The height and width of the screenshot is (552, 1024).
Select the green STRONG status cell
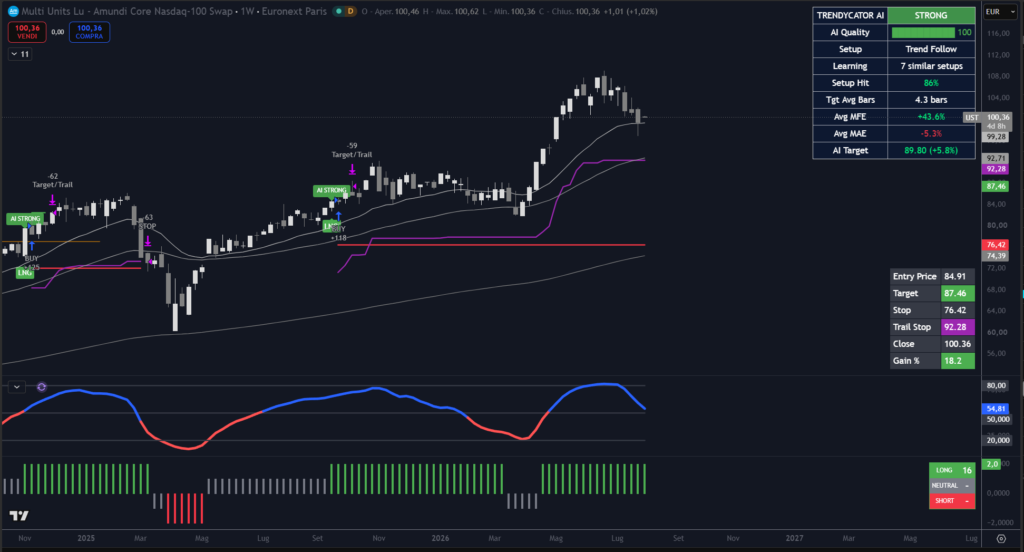tap(931, 15)
